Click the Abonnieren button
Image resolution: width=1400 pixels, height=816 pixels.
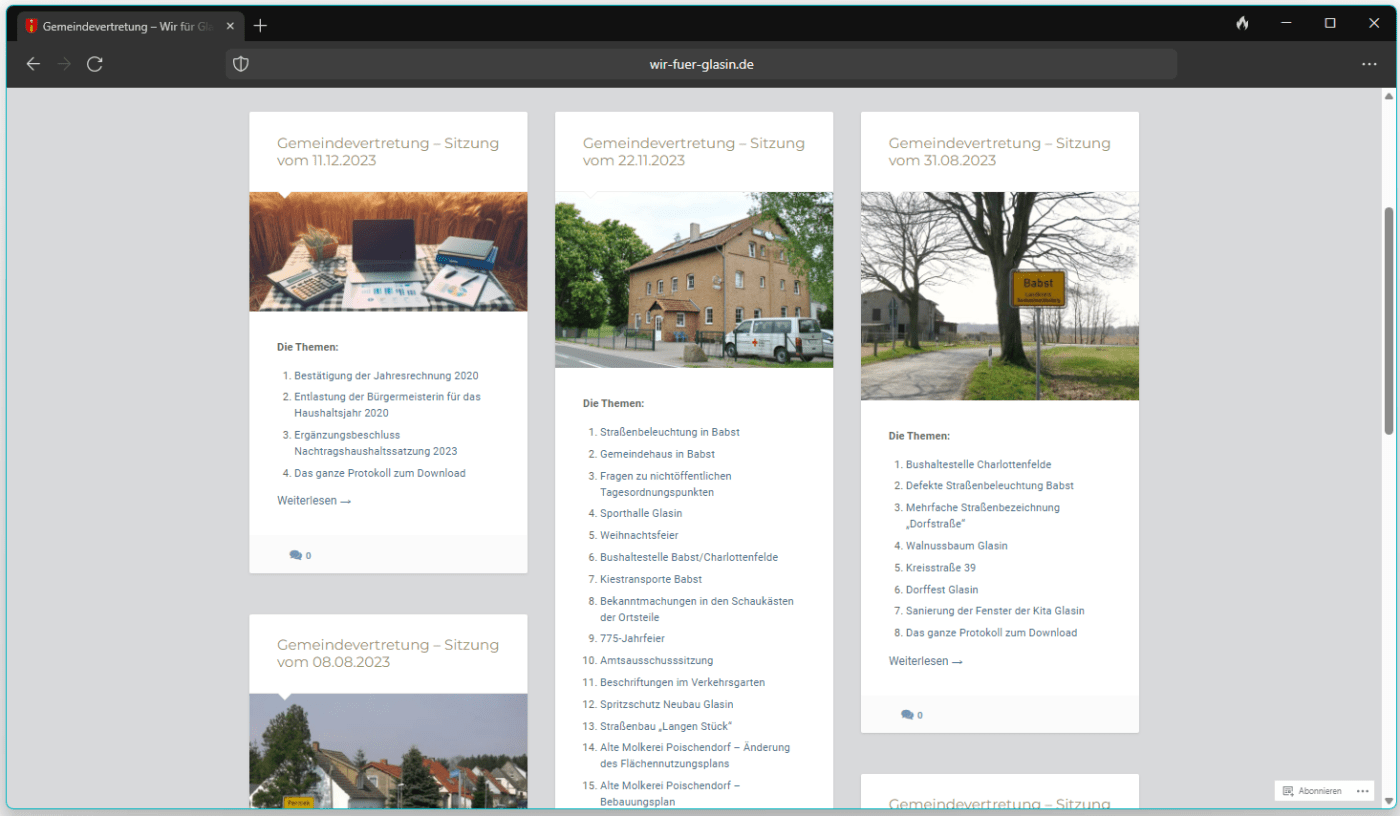tap(1313, 791)
